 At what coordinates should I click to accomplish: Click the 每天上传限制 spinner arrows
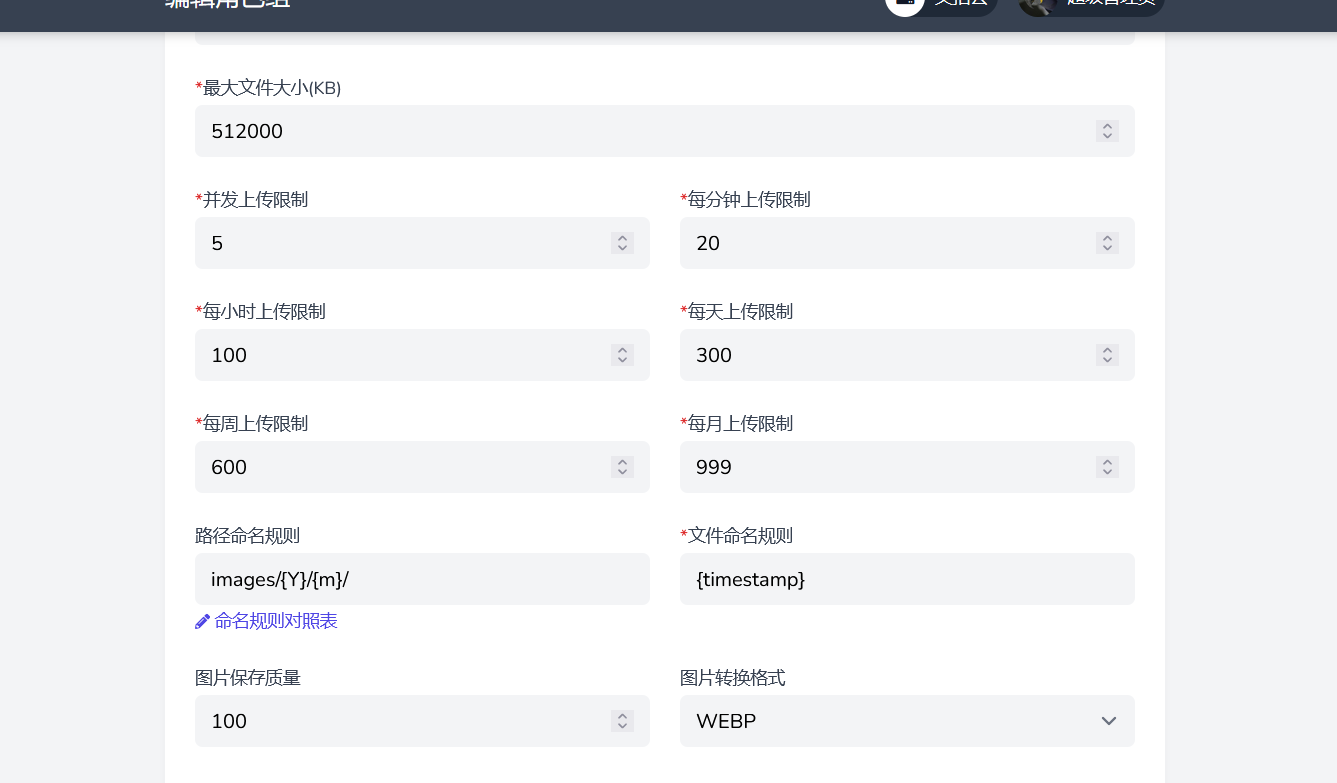[1106, 355]
